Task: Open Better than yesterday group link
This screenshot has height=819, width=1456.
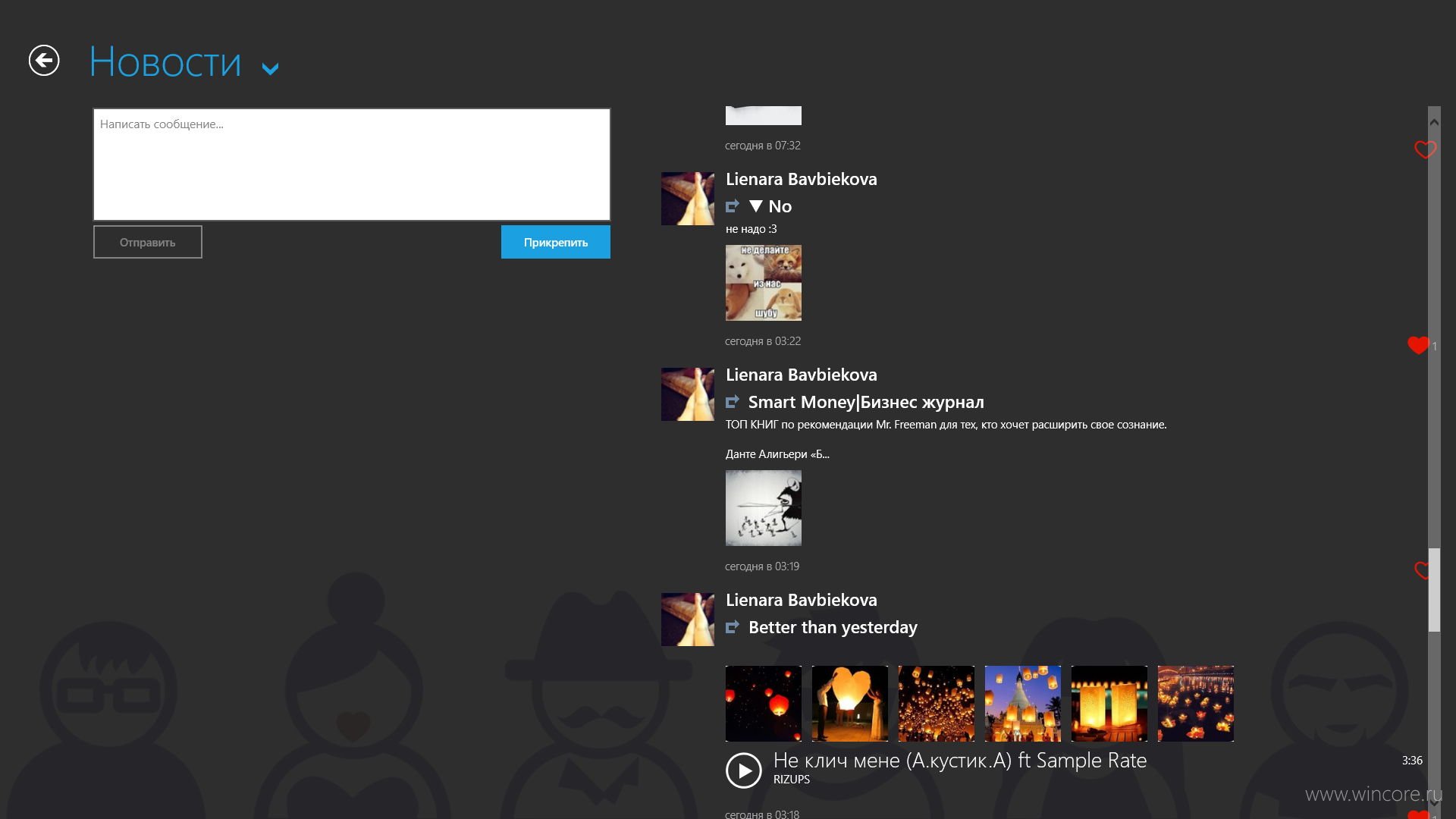Action: click(833, 627)
